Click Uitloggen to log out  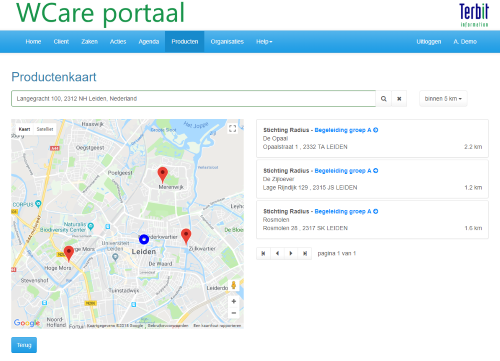(x=429, y=42)
